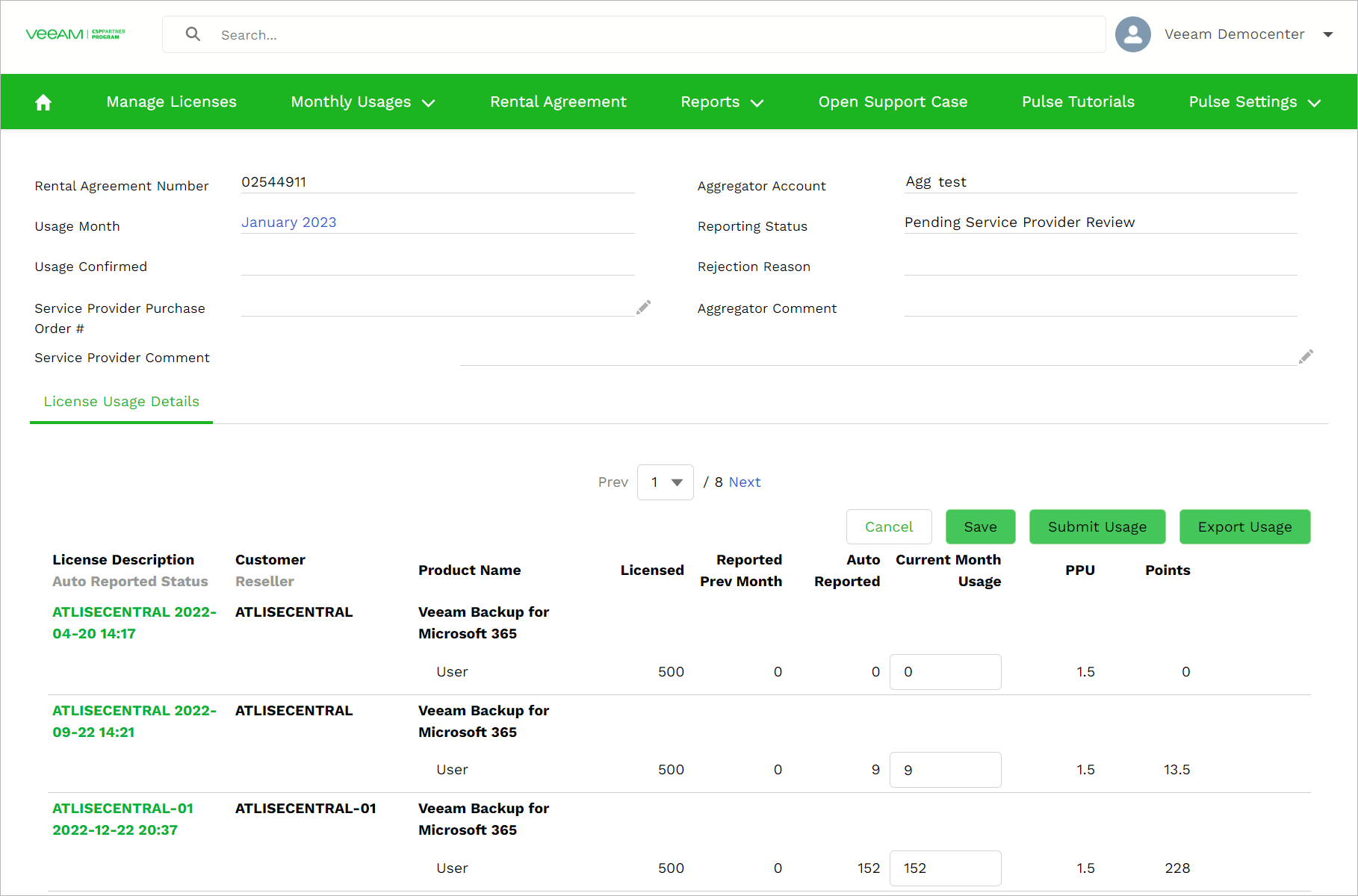1358x896 pixels.
Task: Open the user avatar icon
Action: [x=1132, y=34]
